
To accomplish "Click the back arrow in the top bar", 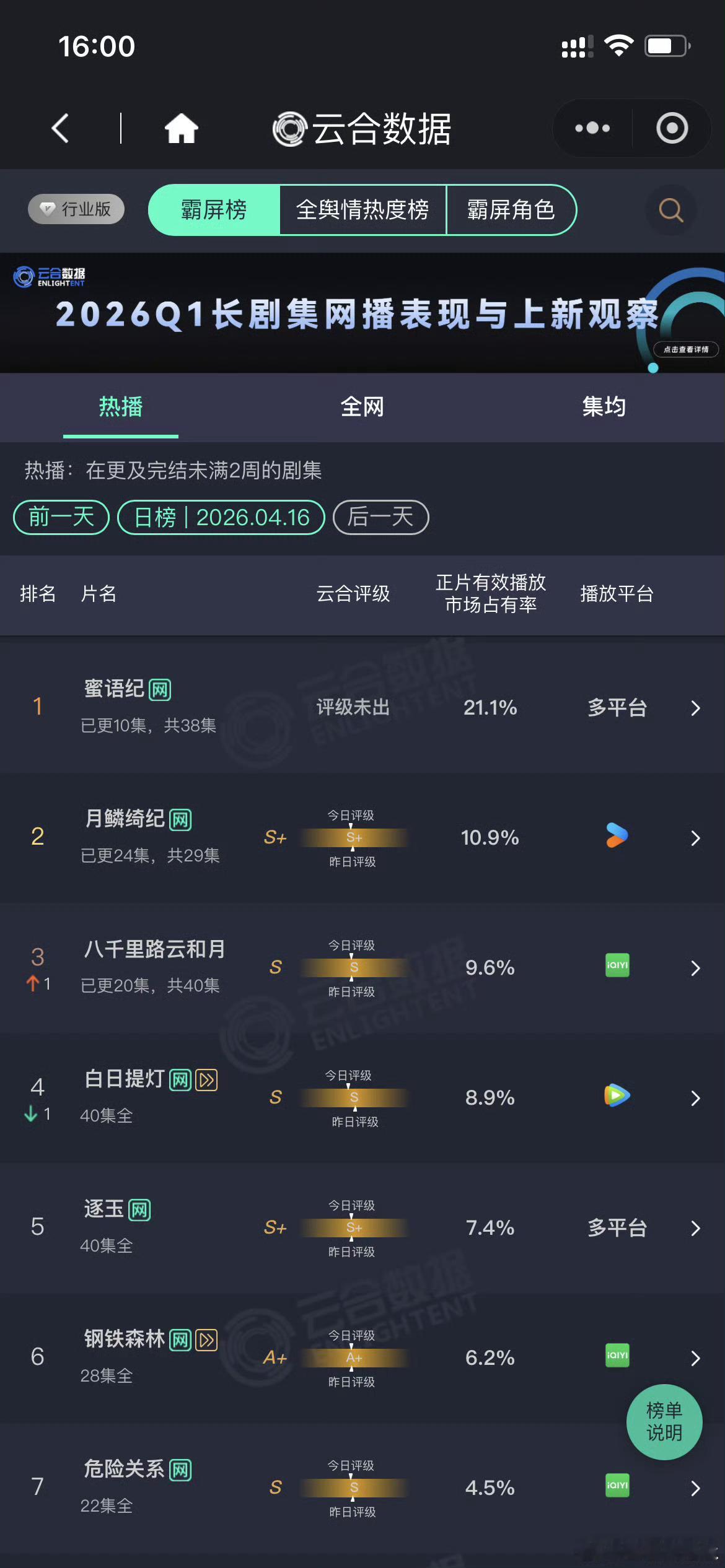I will point(59,128).
